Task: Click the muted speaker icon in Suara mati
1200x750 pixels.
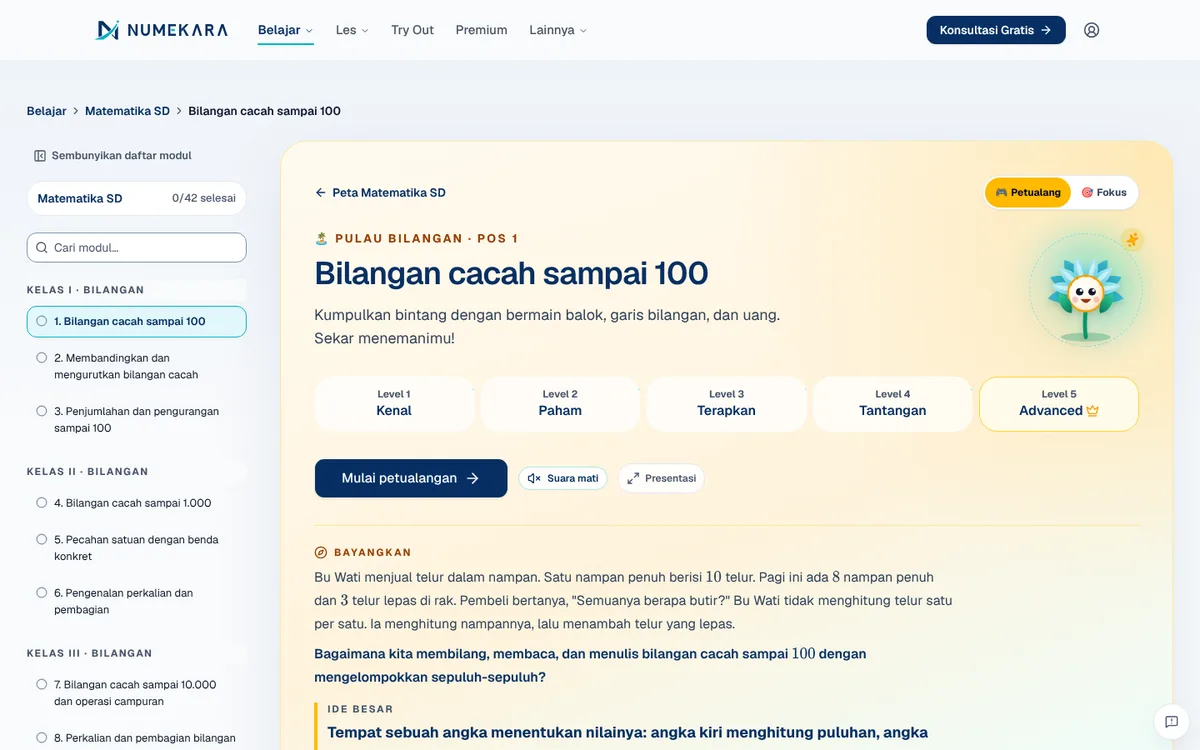Action: pos(534,479)
